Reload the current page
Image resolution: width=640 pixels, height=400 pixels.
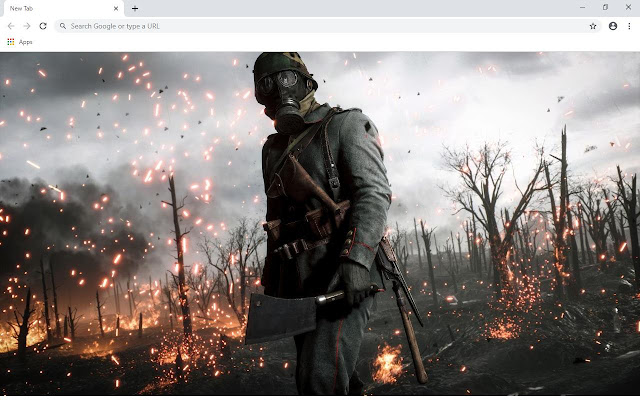coord(43,26)
